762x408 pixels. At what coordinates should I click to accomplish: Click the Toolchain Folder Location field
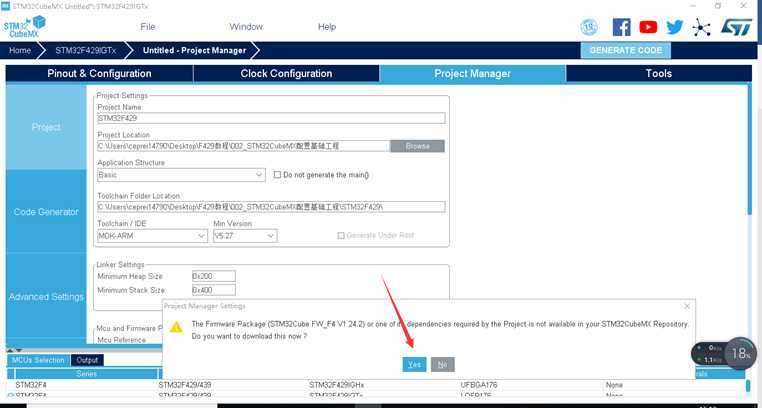point(271,207)
